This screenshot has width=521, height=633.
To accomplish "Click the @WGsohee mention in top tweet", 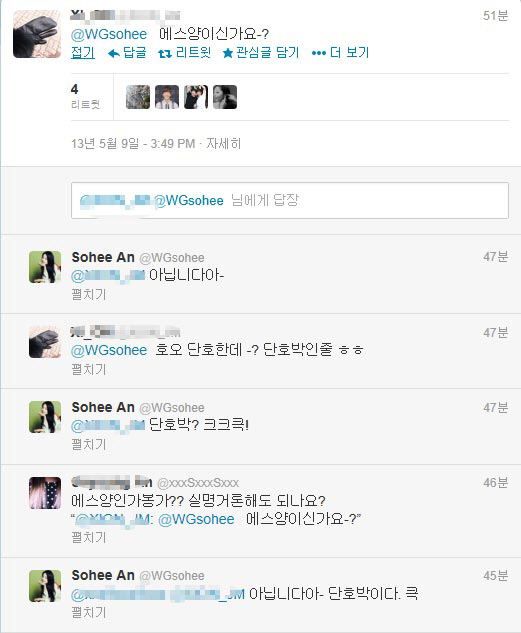I will pos(109,34).
